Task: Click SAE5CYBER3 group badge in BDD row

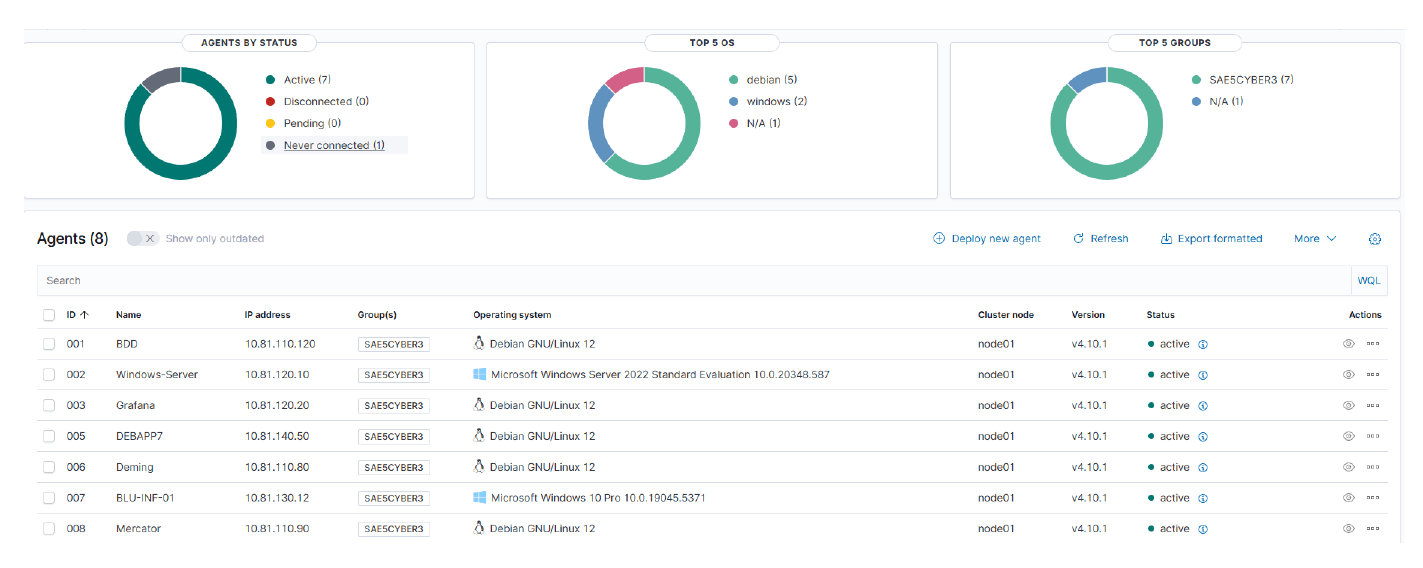Action: [394, 344]
